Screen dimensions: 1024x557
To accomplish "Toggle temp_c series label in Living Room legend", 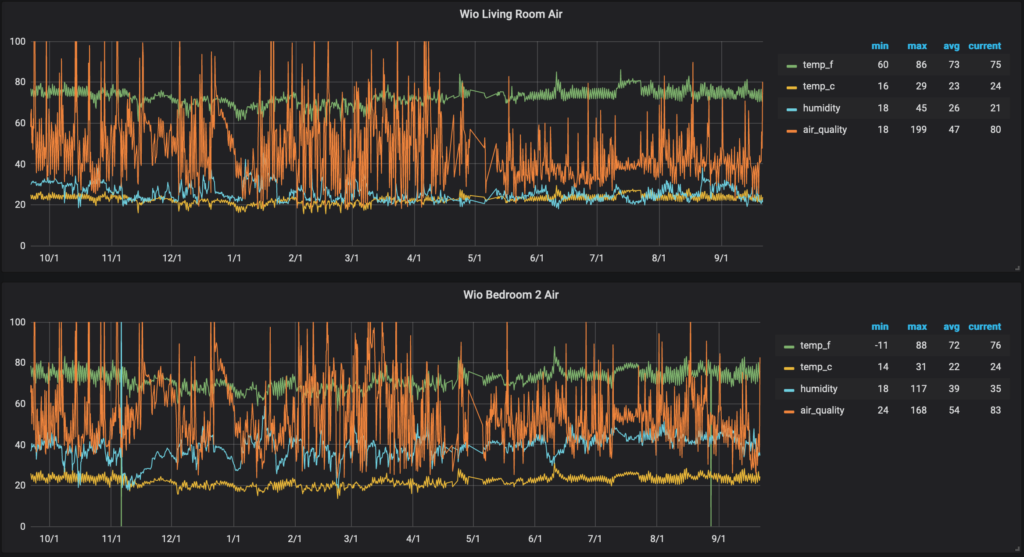I will pos(818,87).
